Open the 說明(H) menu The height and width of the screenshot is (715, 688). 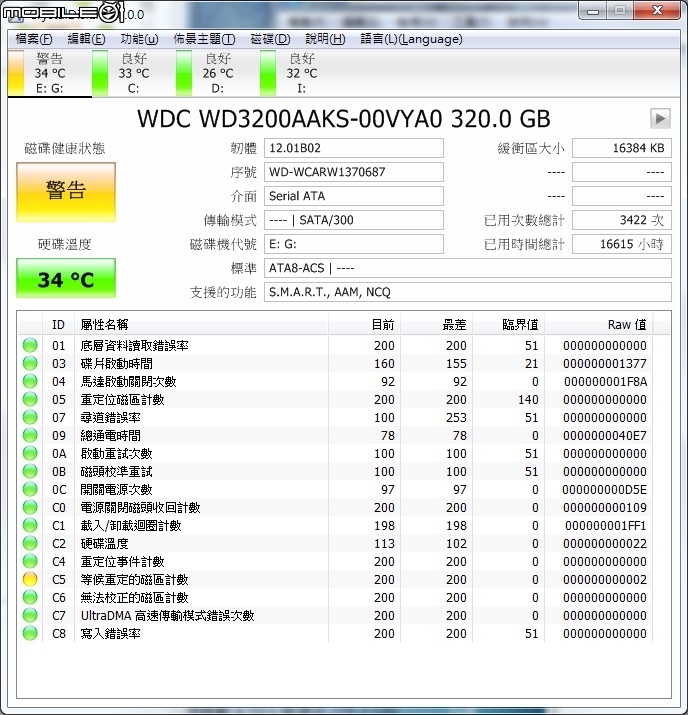coord(325,39)
